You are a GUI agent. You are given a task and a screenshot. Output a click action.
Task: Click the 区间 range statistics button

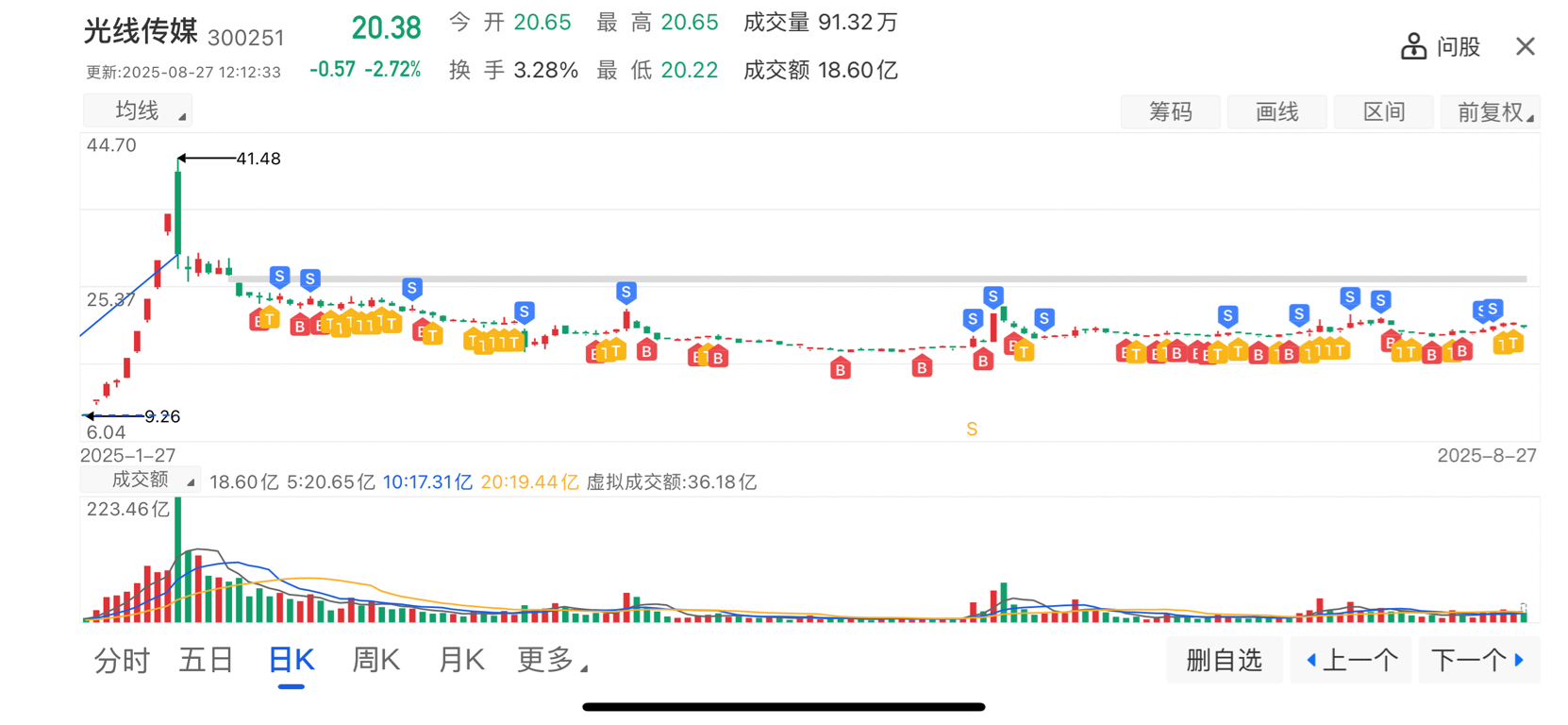pyautogui.click(x=1384, y=111)
